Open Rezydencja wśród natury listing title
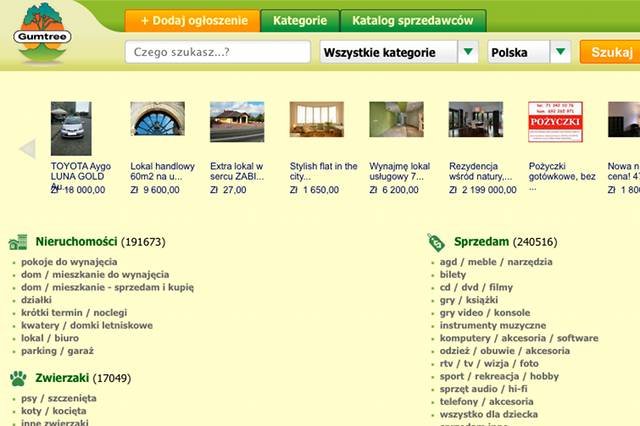 tap(480, 171)
